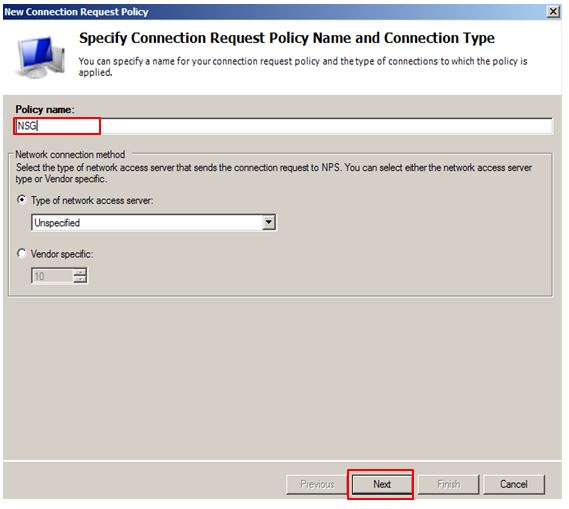Viewport: 569px width, 509px height.
Task: Click the Next button
Action: [381, 484]
